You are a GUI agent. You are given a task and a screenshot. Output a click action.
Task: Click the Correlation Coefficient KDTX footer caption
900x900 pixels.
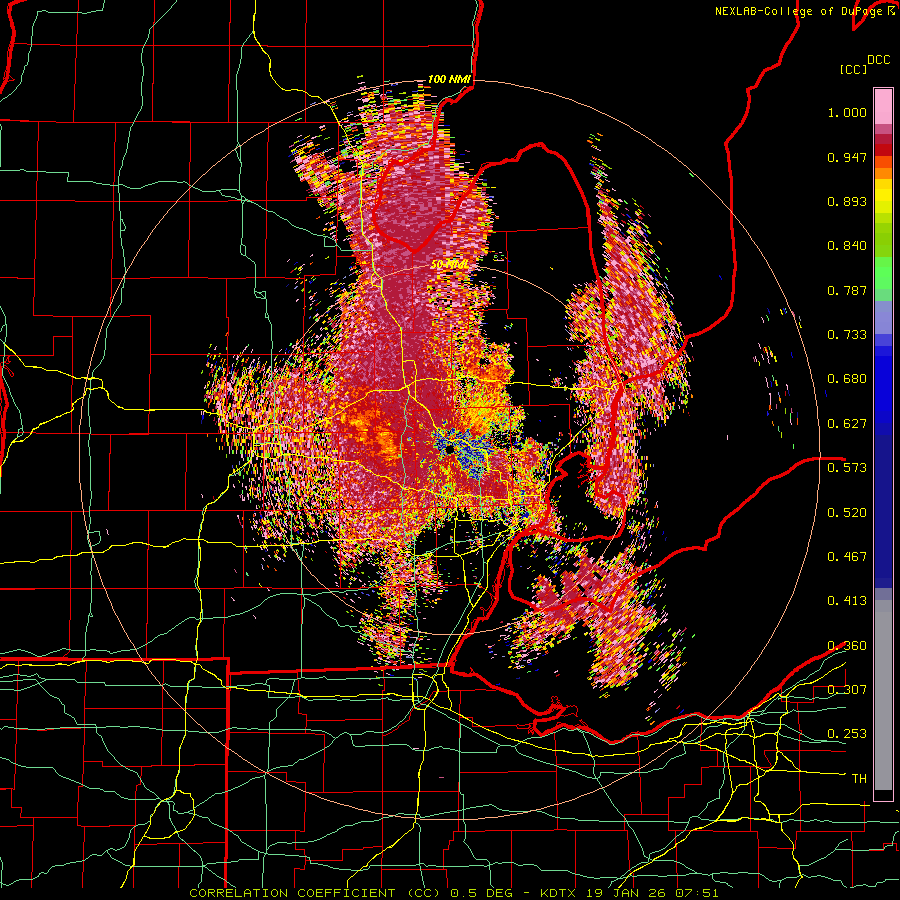(x=453, y=893)
